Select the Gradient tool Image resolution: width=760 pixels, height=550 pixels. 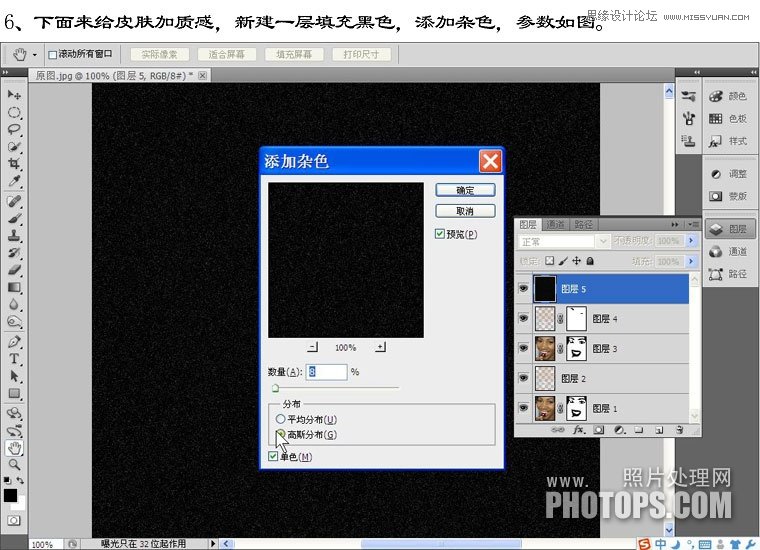[x=14, y=287]
